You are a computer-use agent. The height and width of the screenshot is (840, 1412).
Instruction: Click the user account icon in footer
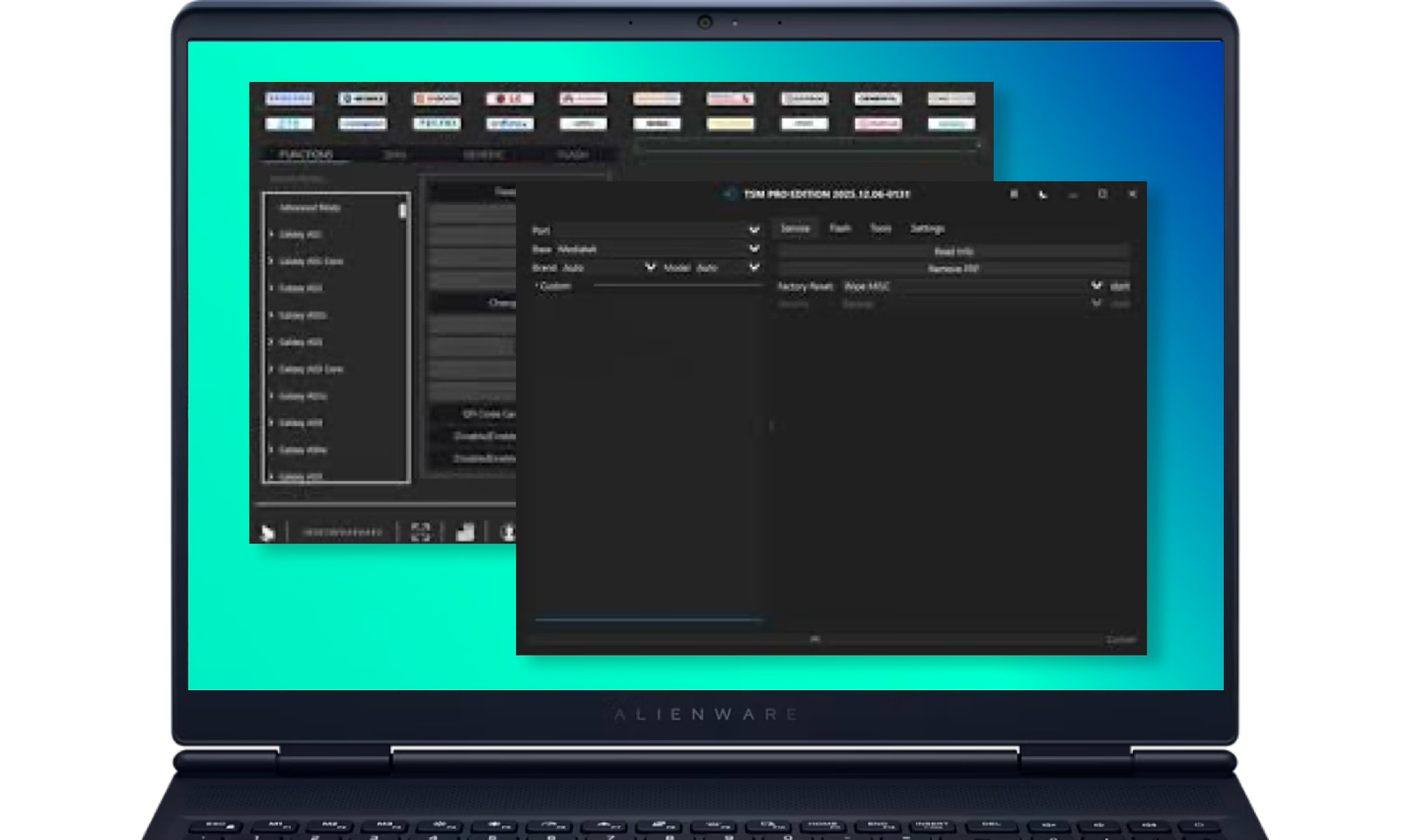click(x=508, y=532)
